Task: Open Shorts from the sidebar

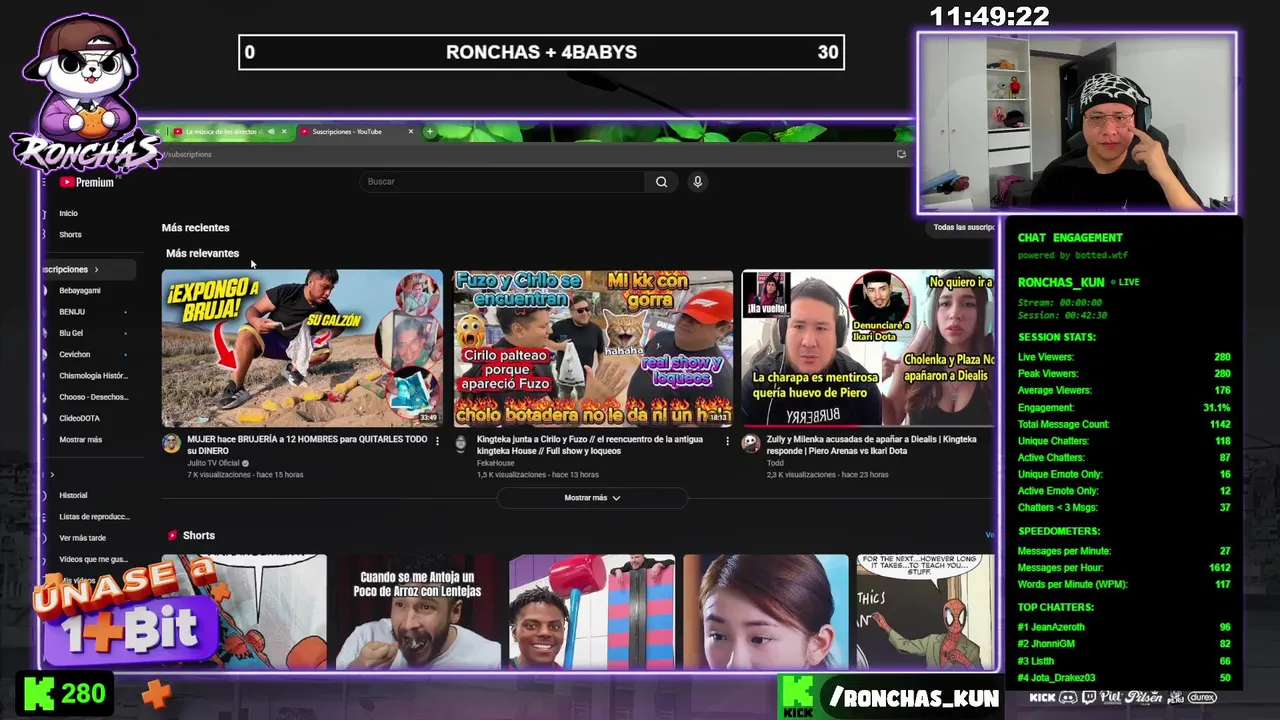Action: click(x=70, y=234)
